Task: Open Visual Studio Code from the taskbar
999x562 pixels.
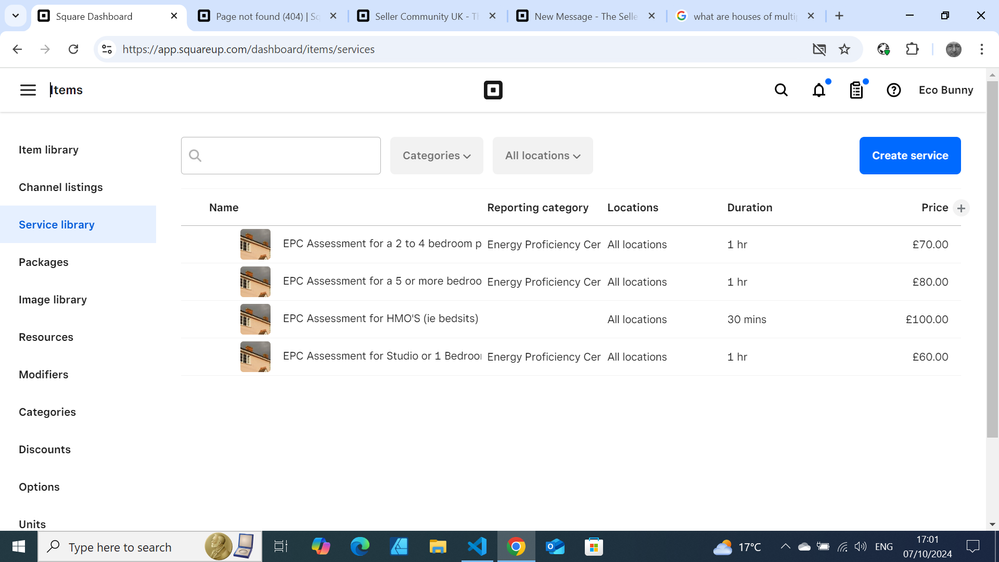Action: coord(477,547)
